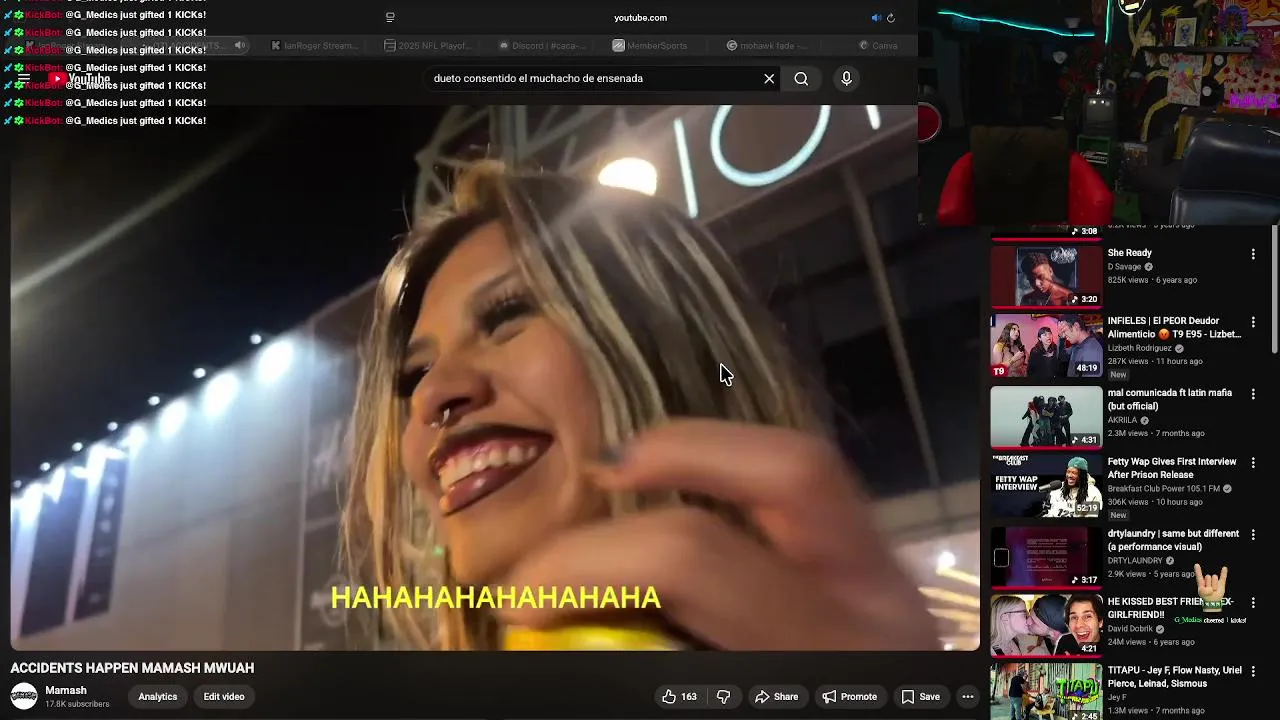
Task: Open D Savage channel name
Action: 1125,267
